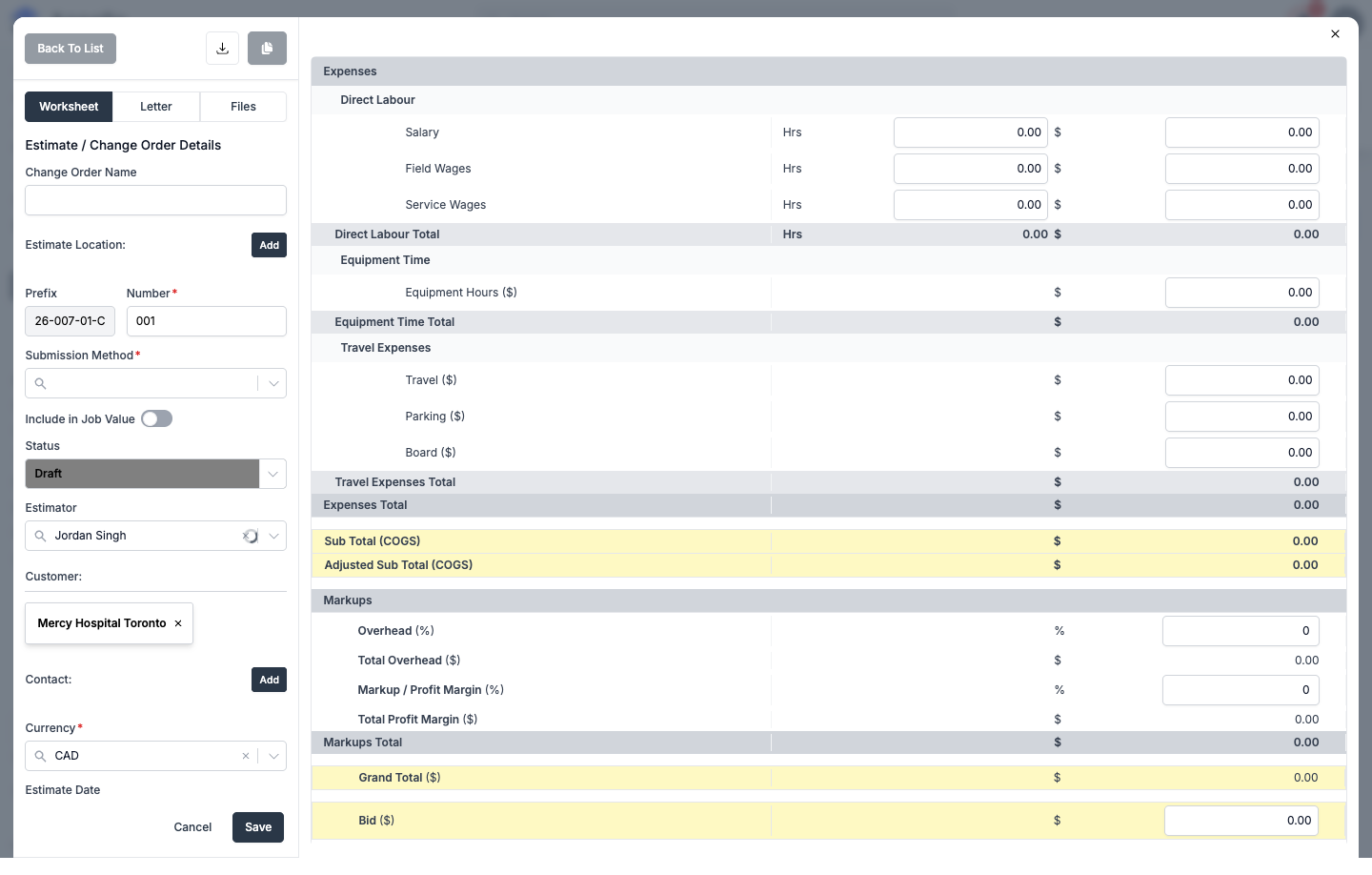Add an Estimate Location

(x=270, y=245)
